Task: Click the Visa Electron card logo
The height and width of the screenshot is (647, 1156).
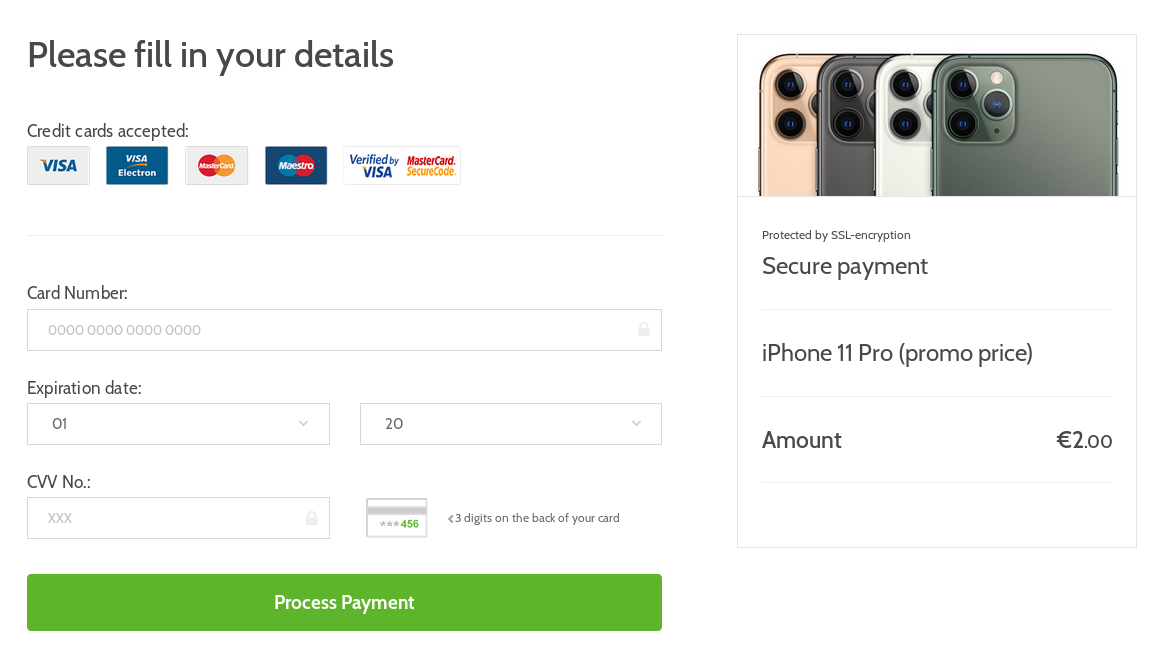Action: 137,166
